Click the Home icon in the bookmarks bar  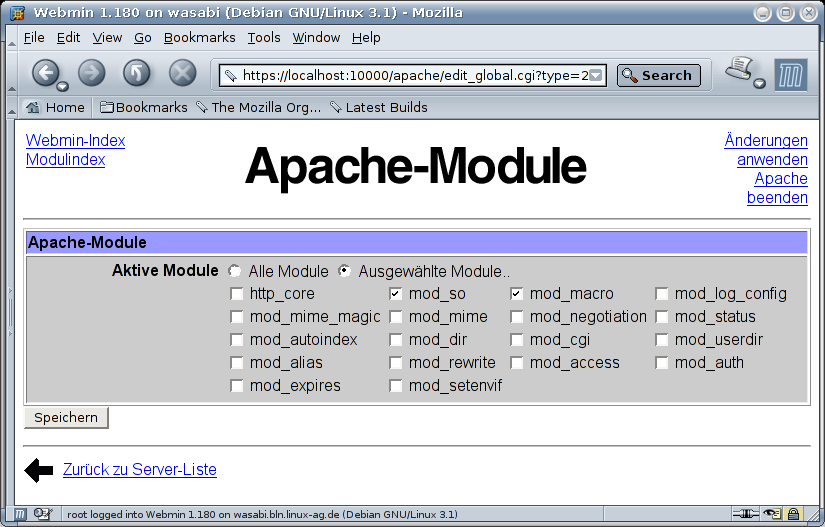[x=33, y=107]
